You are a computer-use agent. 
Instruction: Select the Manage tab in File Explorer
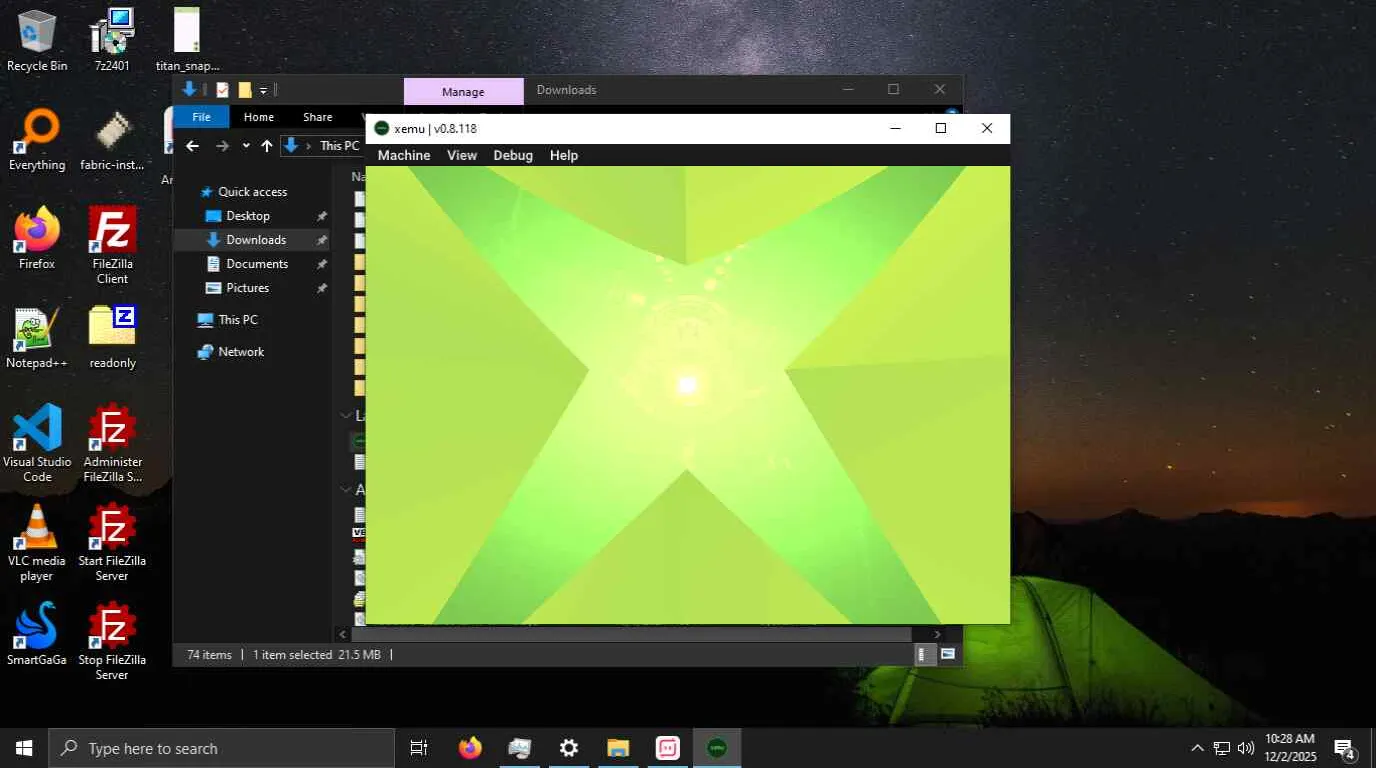tap(463, 91)
